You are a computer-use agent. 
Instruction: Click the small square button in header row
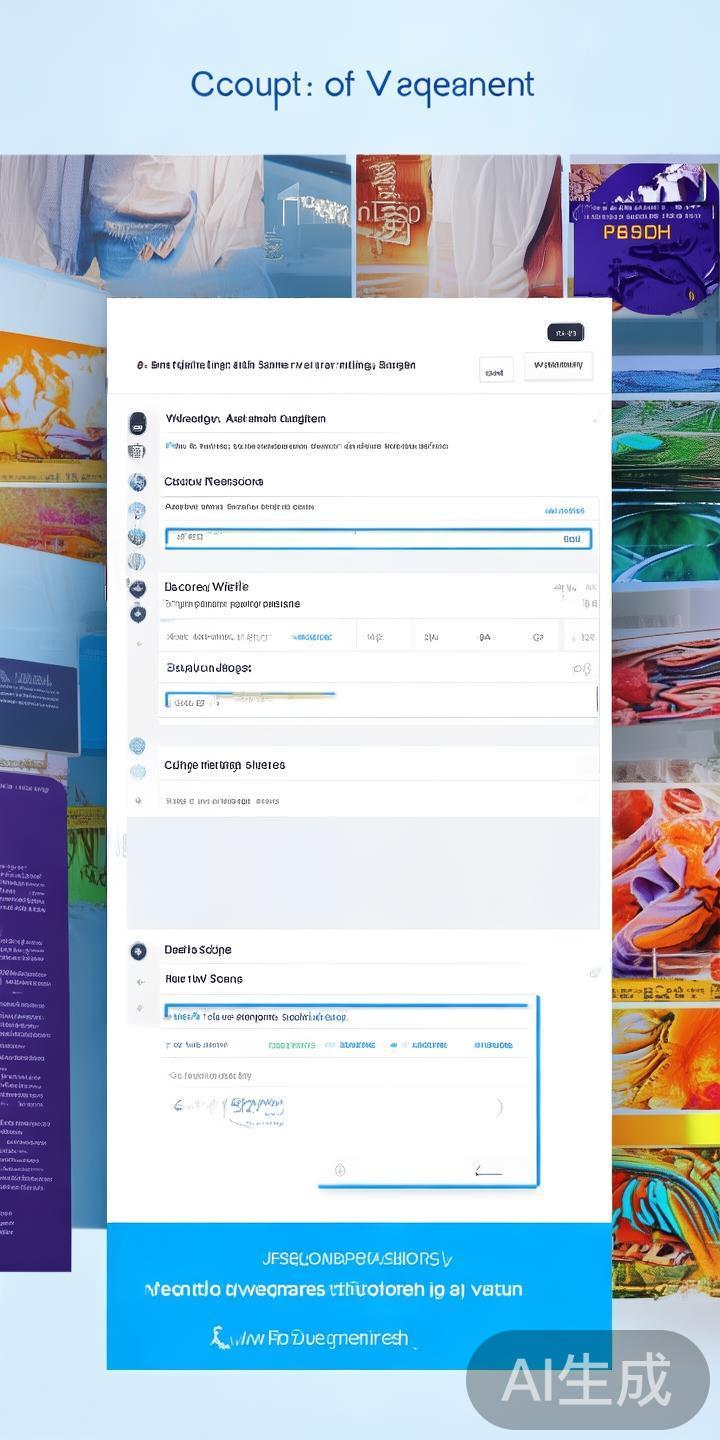point(496,370)
